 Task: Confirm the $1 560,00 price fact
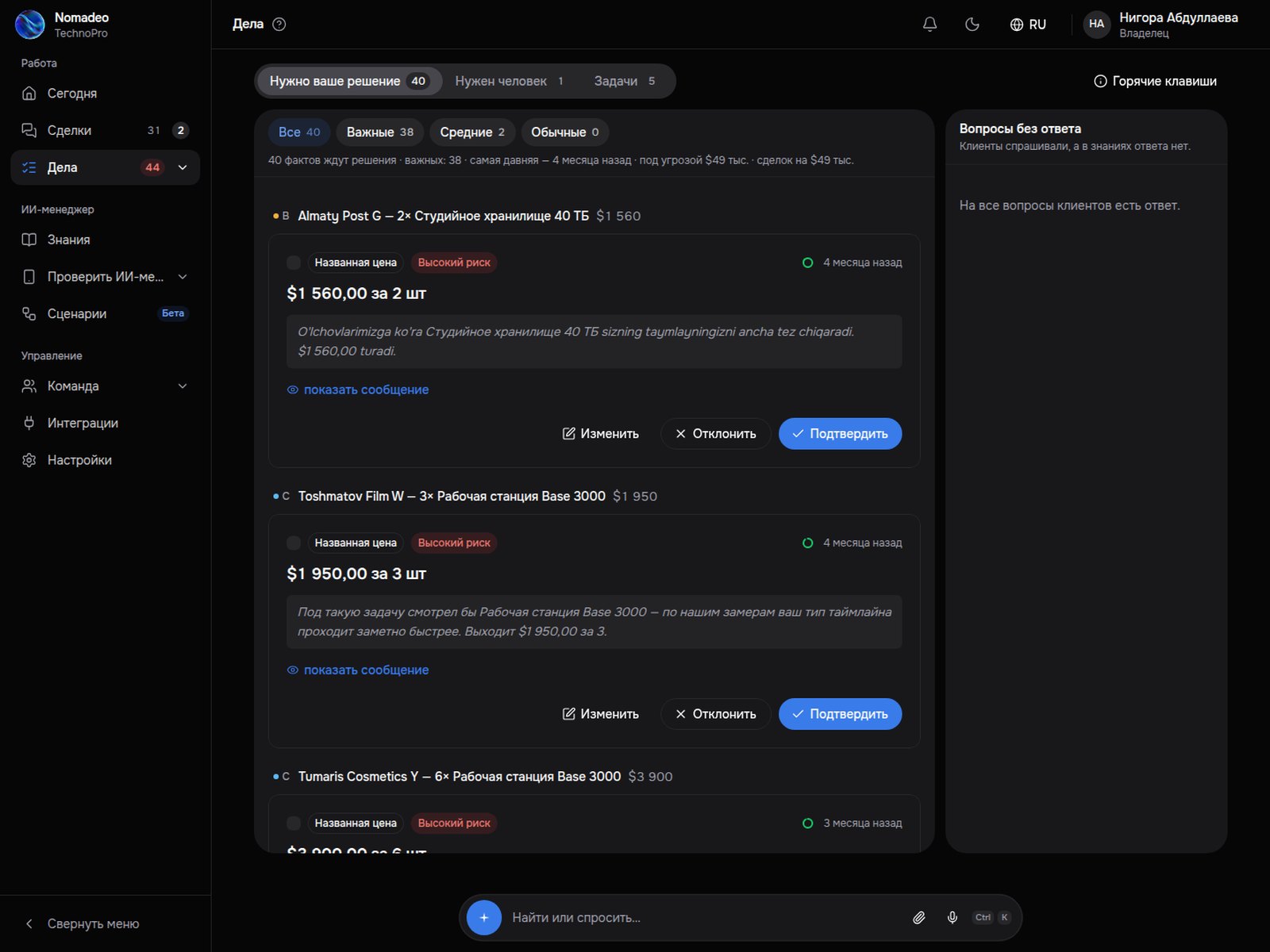point(840,434)
